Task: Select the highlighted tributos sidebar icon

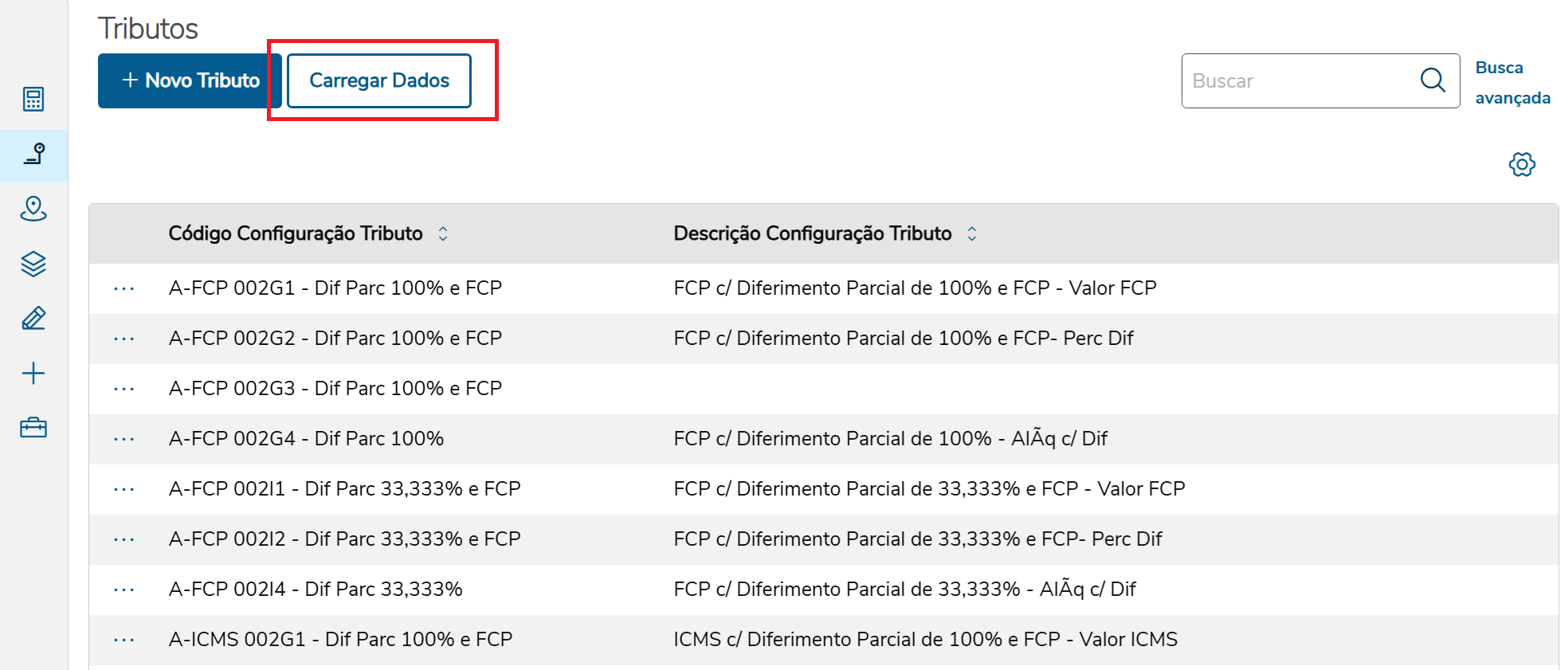Action: click(33, 154)
